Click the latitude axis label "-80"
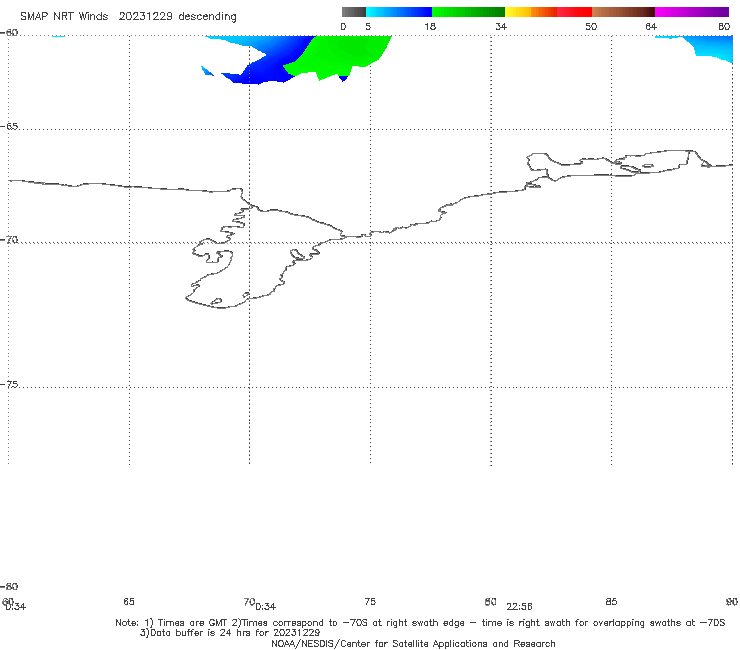740x650 pixels. (9, 586)
